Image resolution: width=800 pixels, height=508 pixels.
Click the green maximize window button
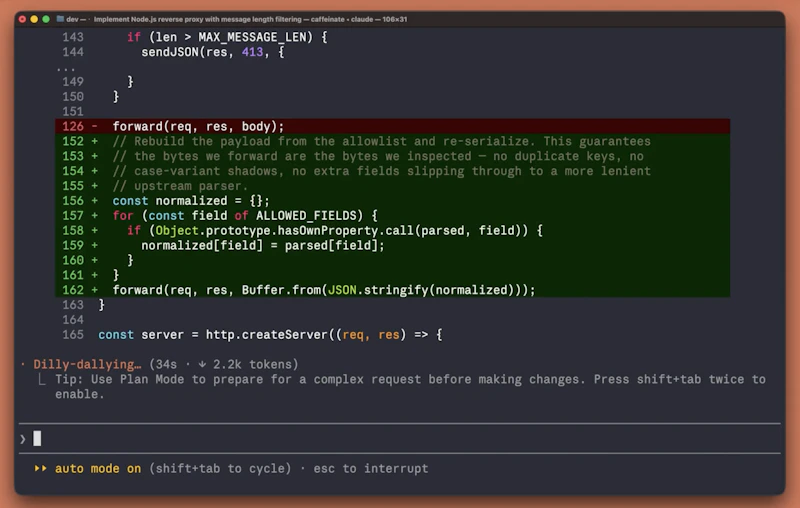(46, 19)
